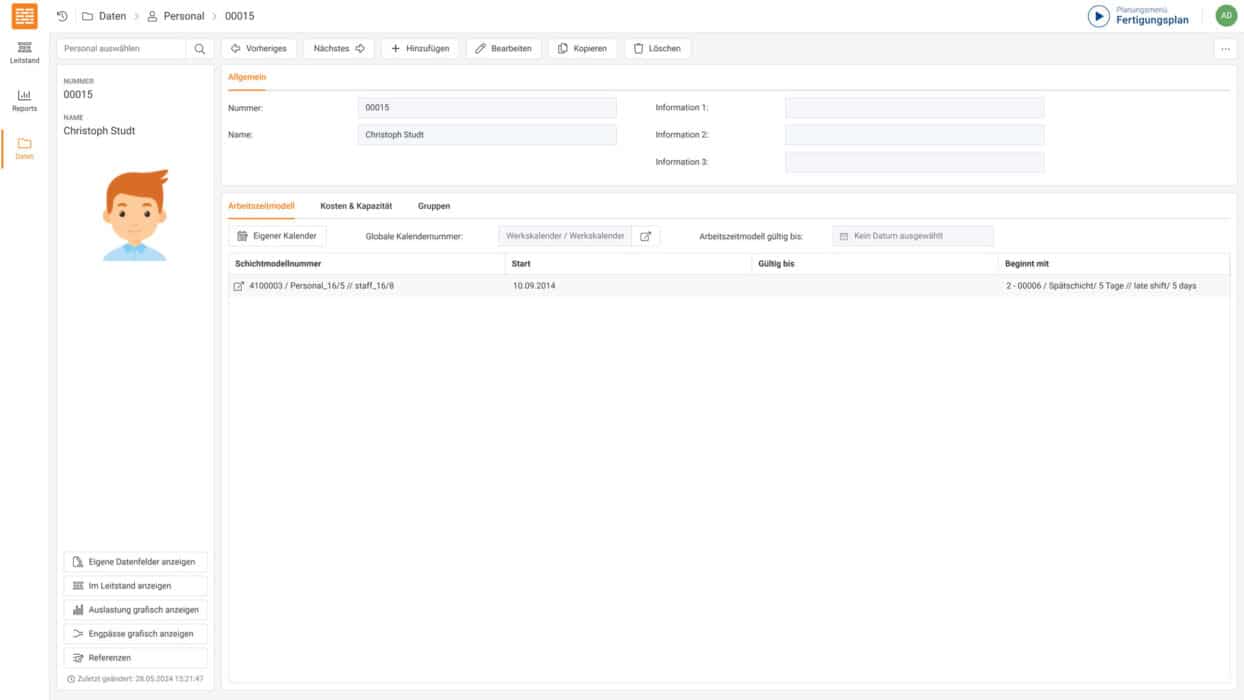Start the Fertigungsplan play icon
The width and height of the screenshot is (1244, 700).
1099,16
